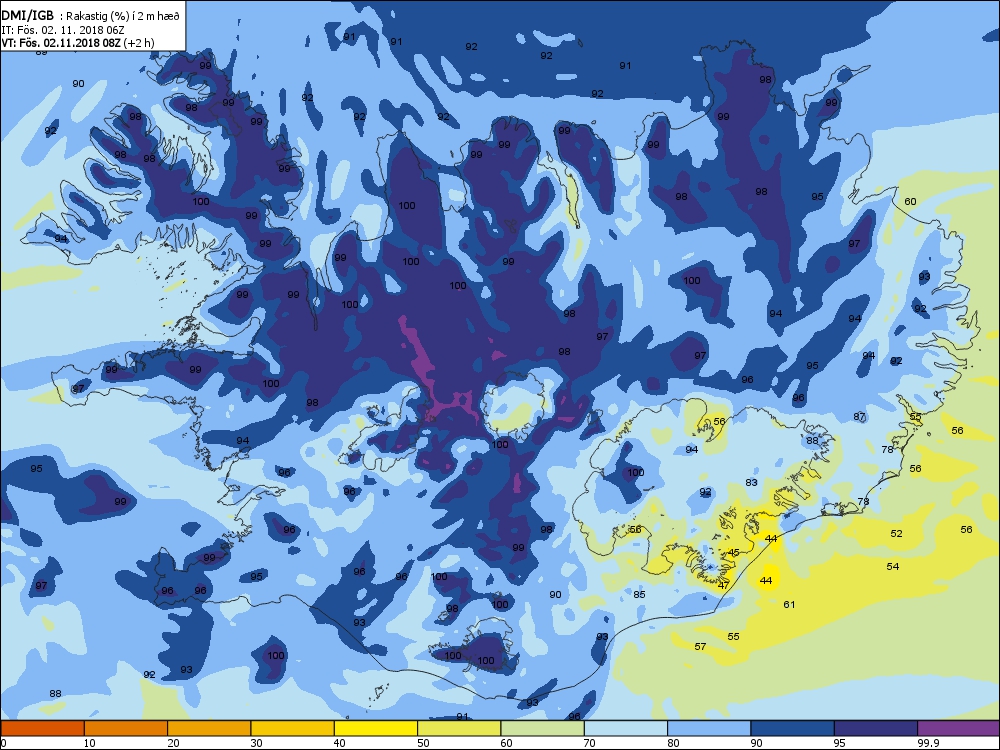Click the 'VT: Fös. 02.11.2018 08Z (+2 h)' line

tap(78, 43)
